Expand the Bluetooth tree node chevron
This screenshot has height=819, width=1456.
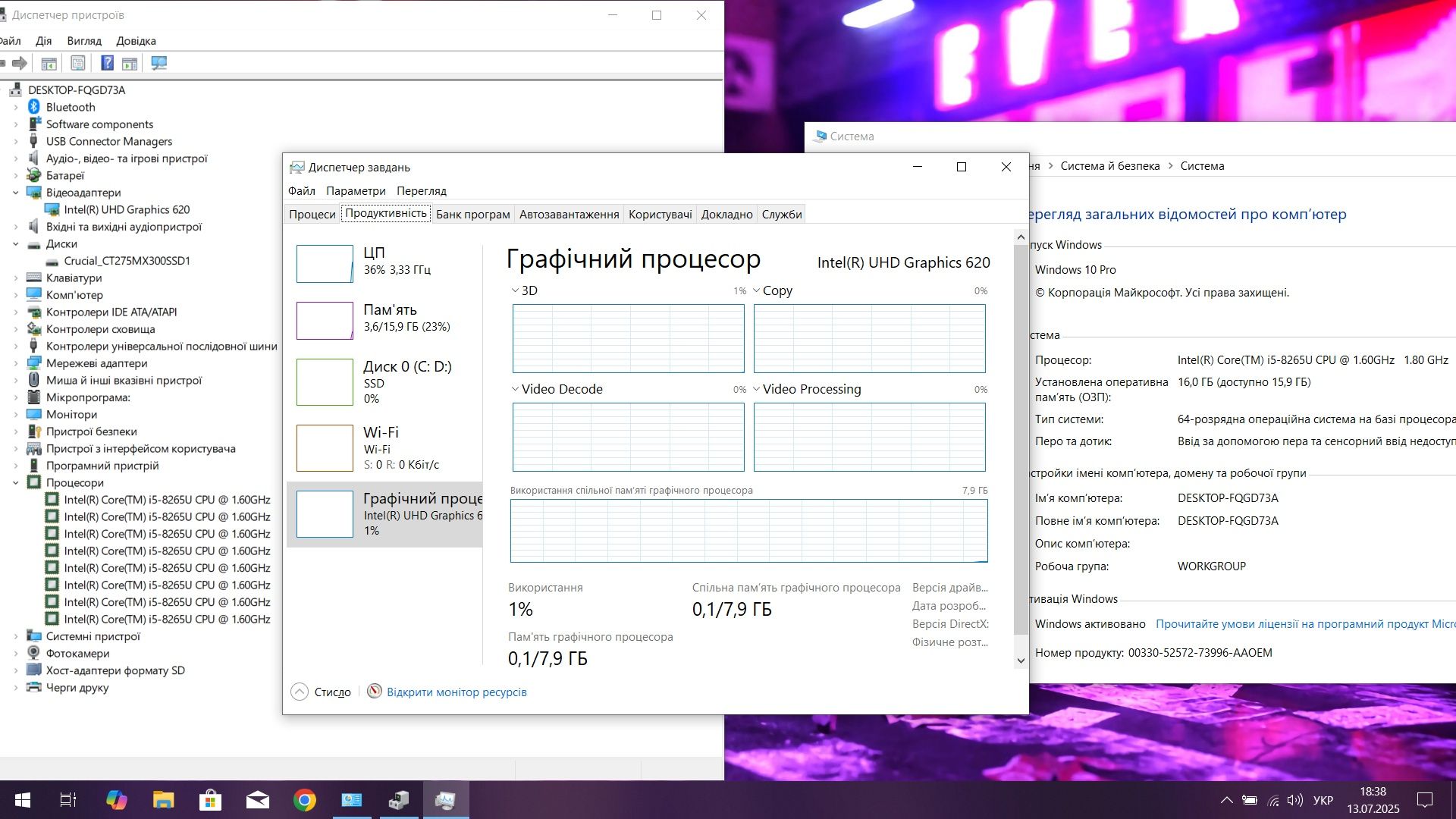coord(16,107)
